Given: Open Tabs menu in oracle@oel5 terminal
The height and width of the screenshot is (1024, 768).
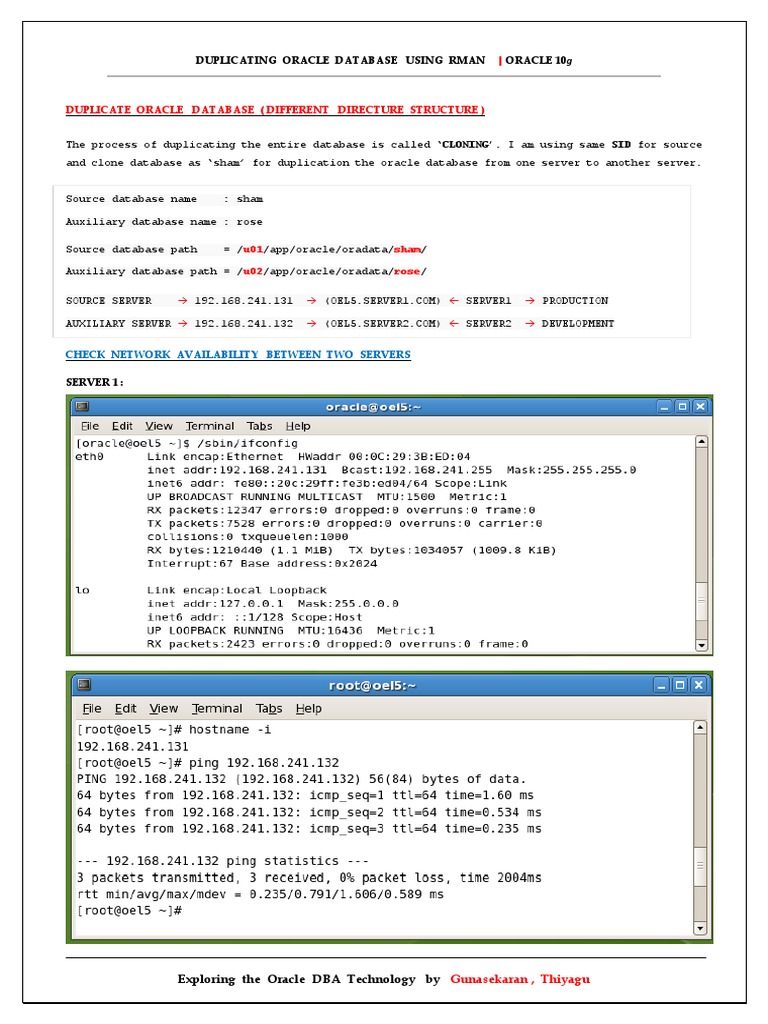Looking at the screenshot, I should [259, 426].
